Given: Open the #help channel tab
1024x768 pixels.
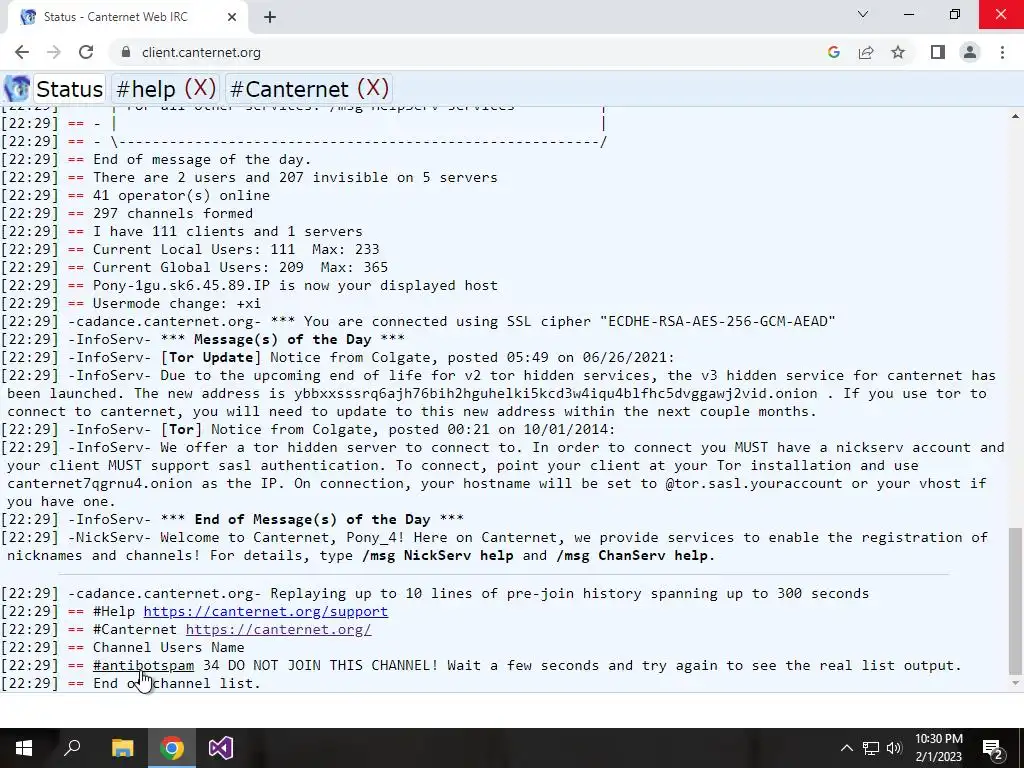Looking at the screenshot, I should click(146, 89).
